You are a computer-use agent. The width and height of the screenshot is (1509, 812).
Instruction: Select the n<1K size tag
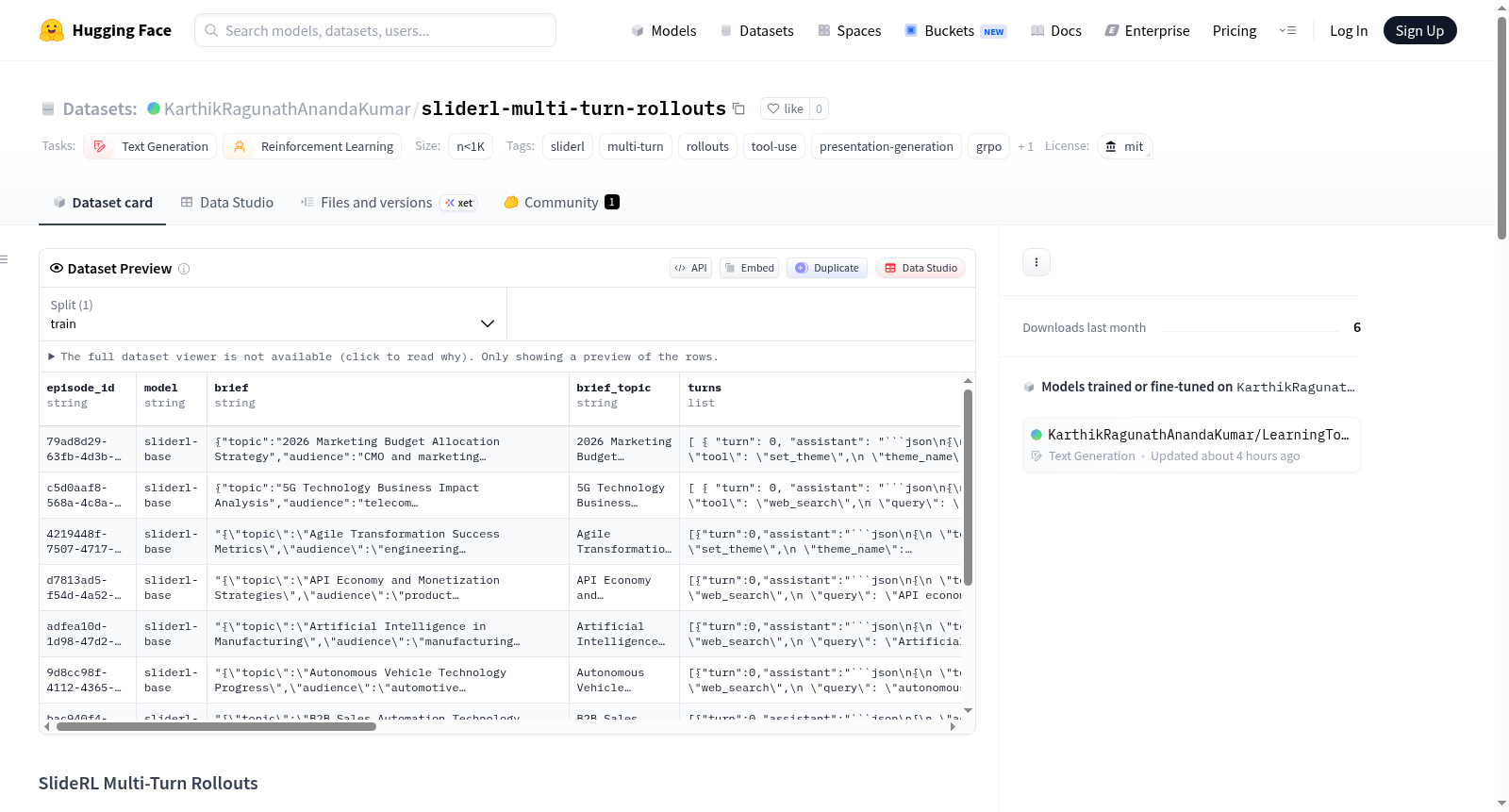click(471, 146)
